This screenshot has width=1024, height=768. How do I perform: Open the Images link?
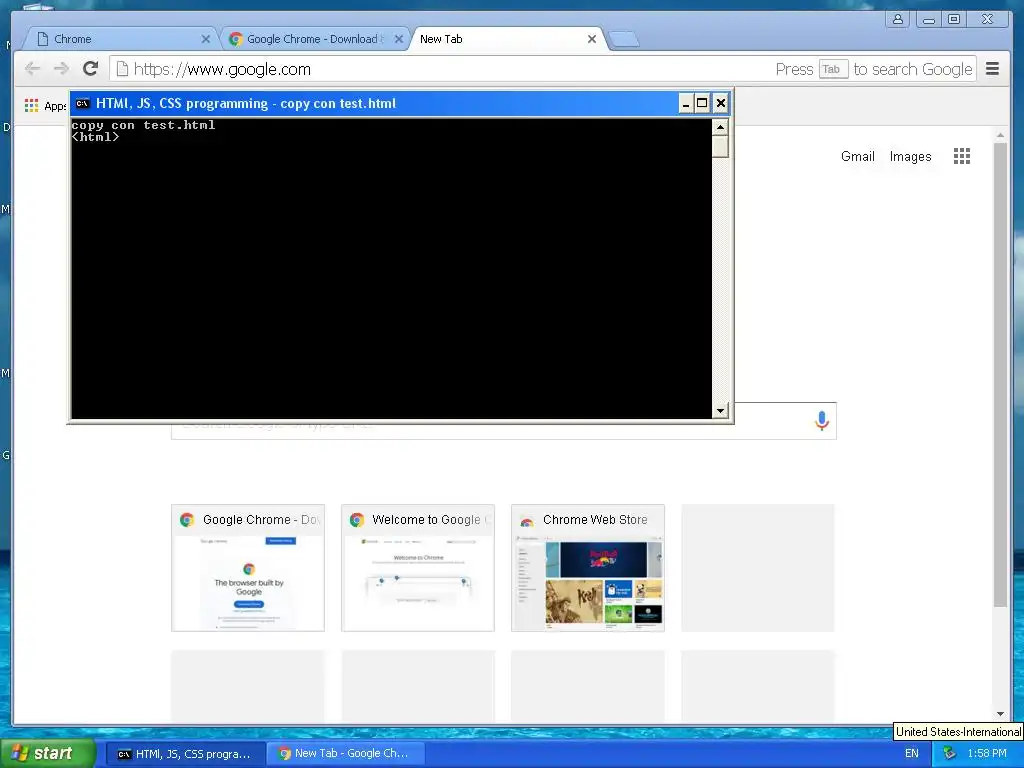[910, 157]
